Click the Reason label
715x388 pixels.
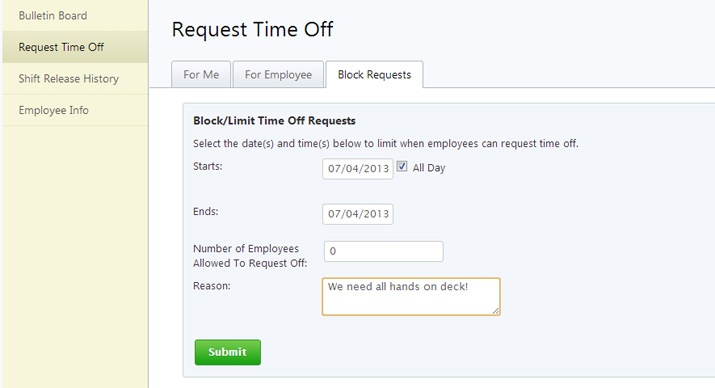pos(212,286)
